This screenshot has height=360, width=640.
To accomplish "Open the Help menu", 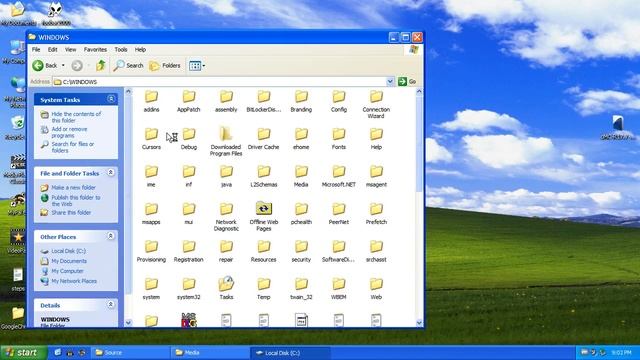I will [140, 49].
